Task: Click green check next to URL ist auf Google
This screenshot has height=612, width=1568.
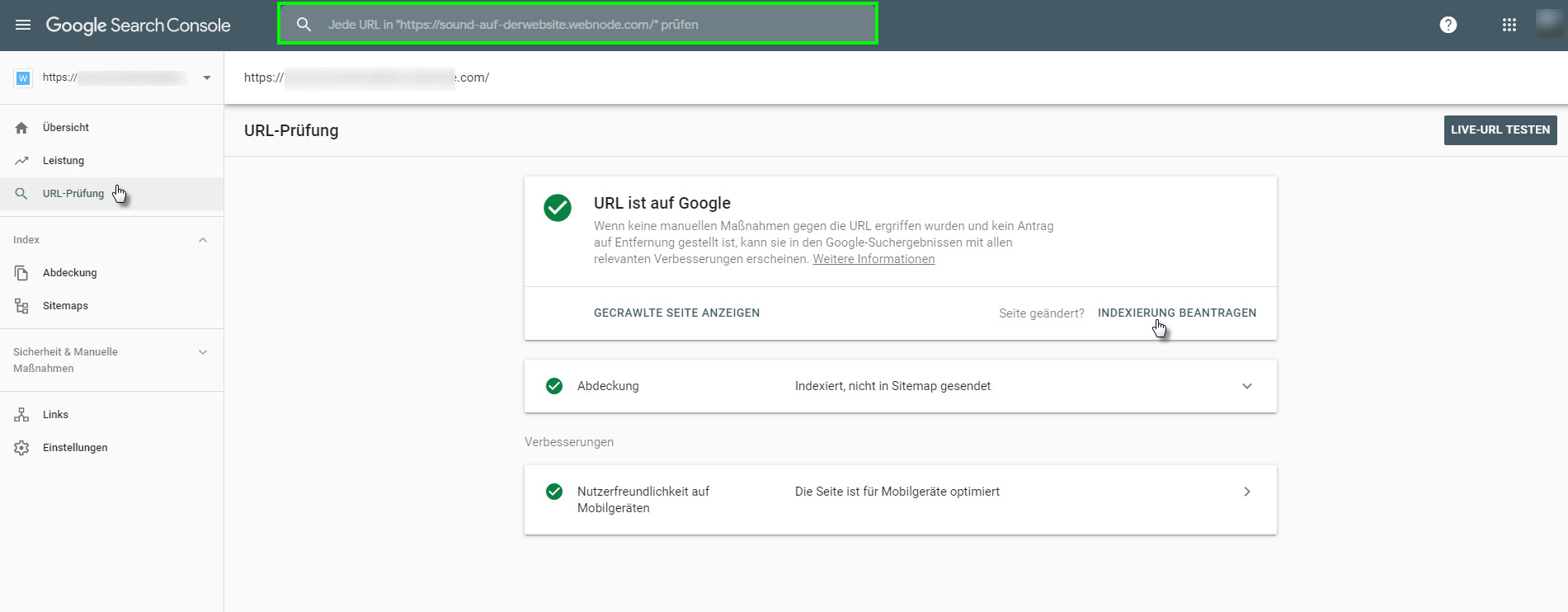Action: pos(558,208)
